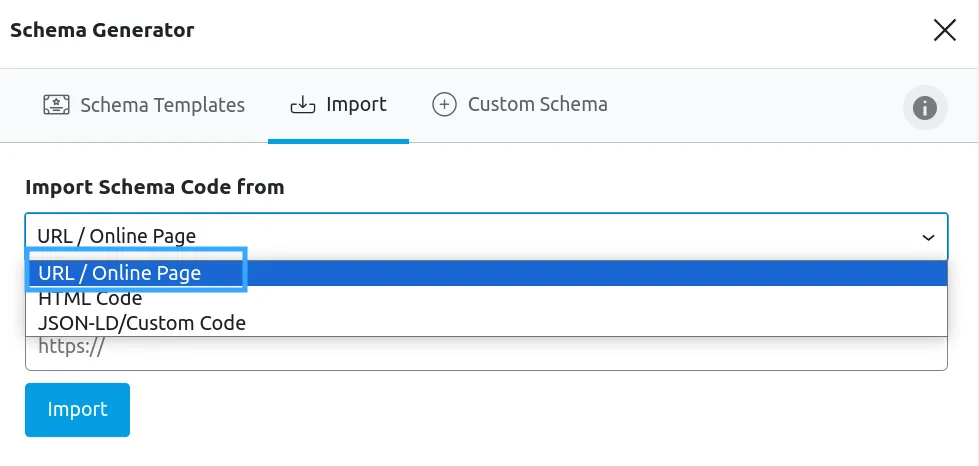
Task: Collapse the dropdown using its chevron arrow
Action: [928, 237]
